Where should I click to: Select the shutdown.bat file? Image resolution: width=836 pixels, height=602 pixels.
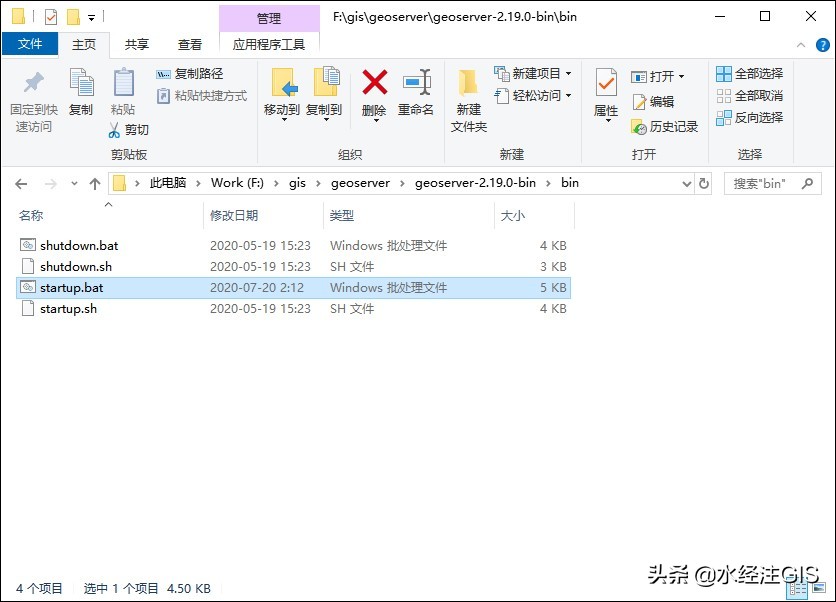click(293, 245)
